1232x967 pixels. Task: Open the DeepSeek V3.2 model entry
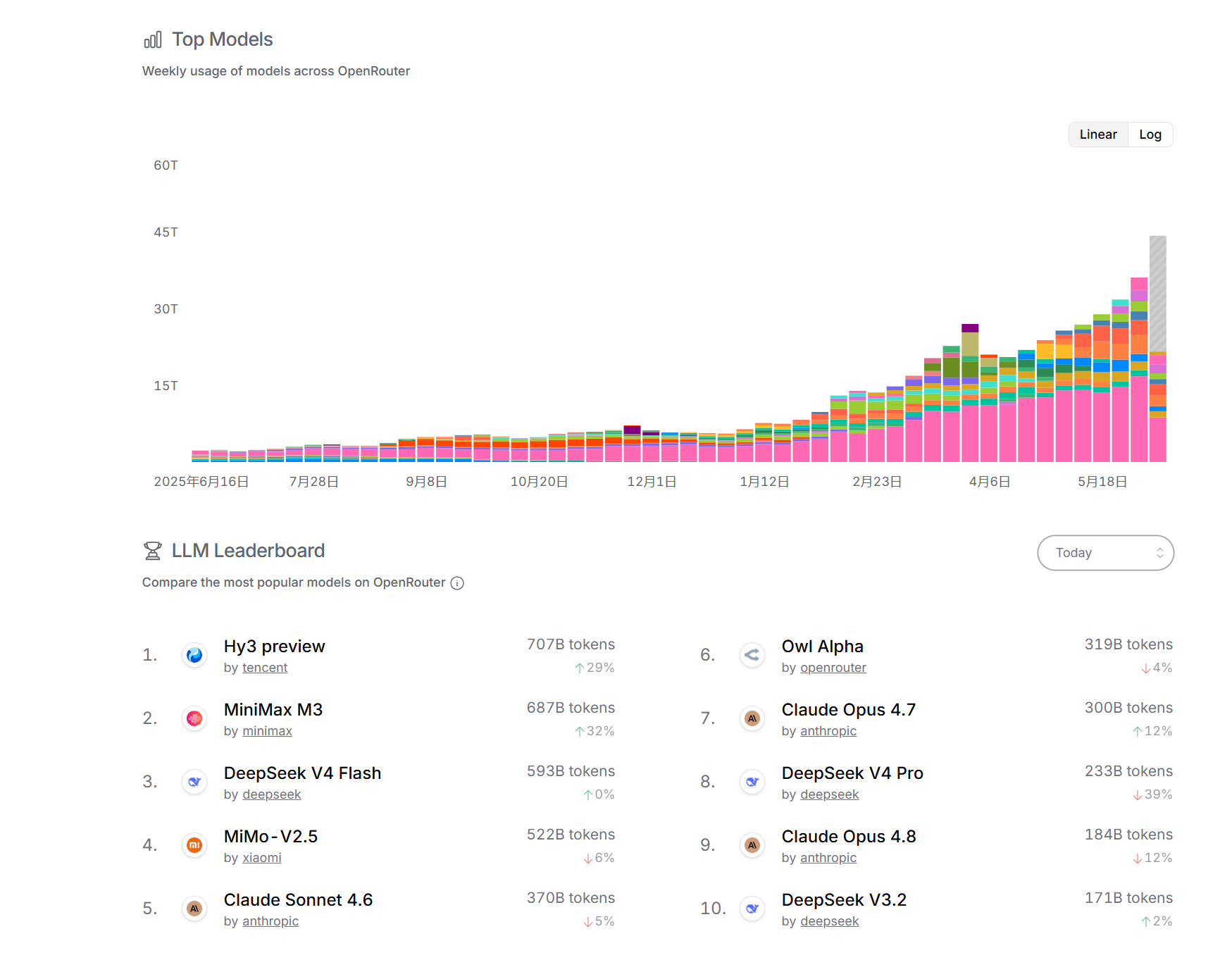coord(844,900)
